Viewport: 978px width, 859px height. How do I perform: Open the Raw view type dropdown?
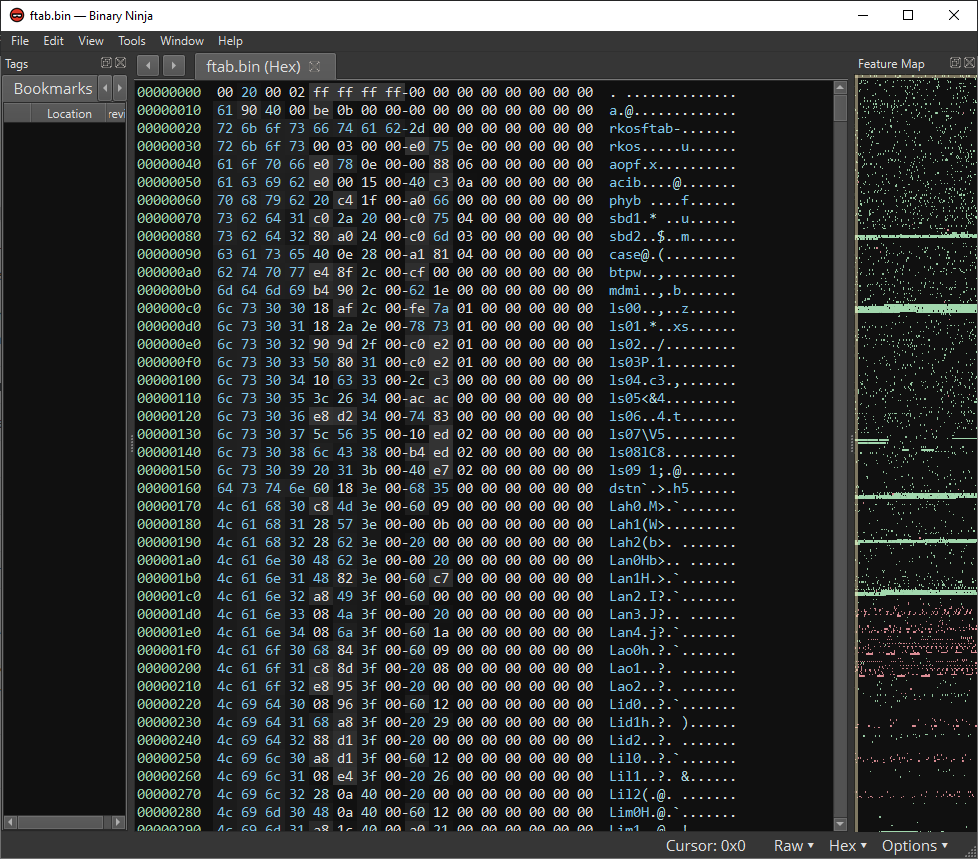[x=793, y=846]
